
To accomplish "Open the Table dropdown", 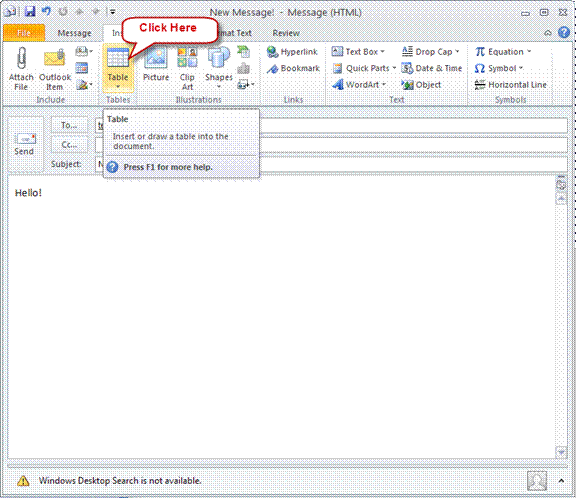I will [x=118, y=69].
